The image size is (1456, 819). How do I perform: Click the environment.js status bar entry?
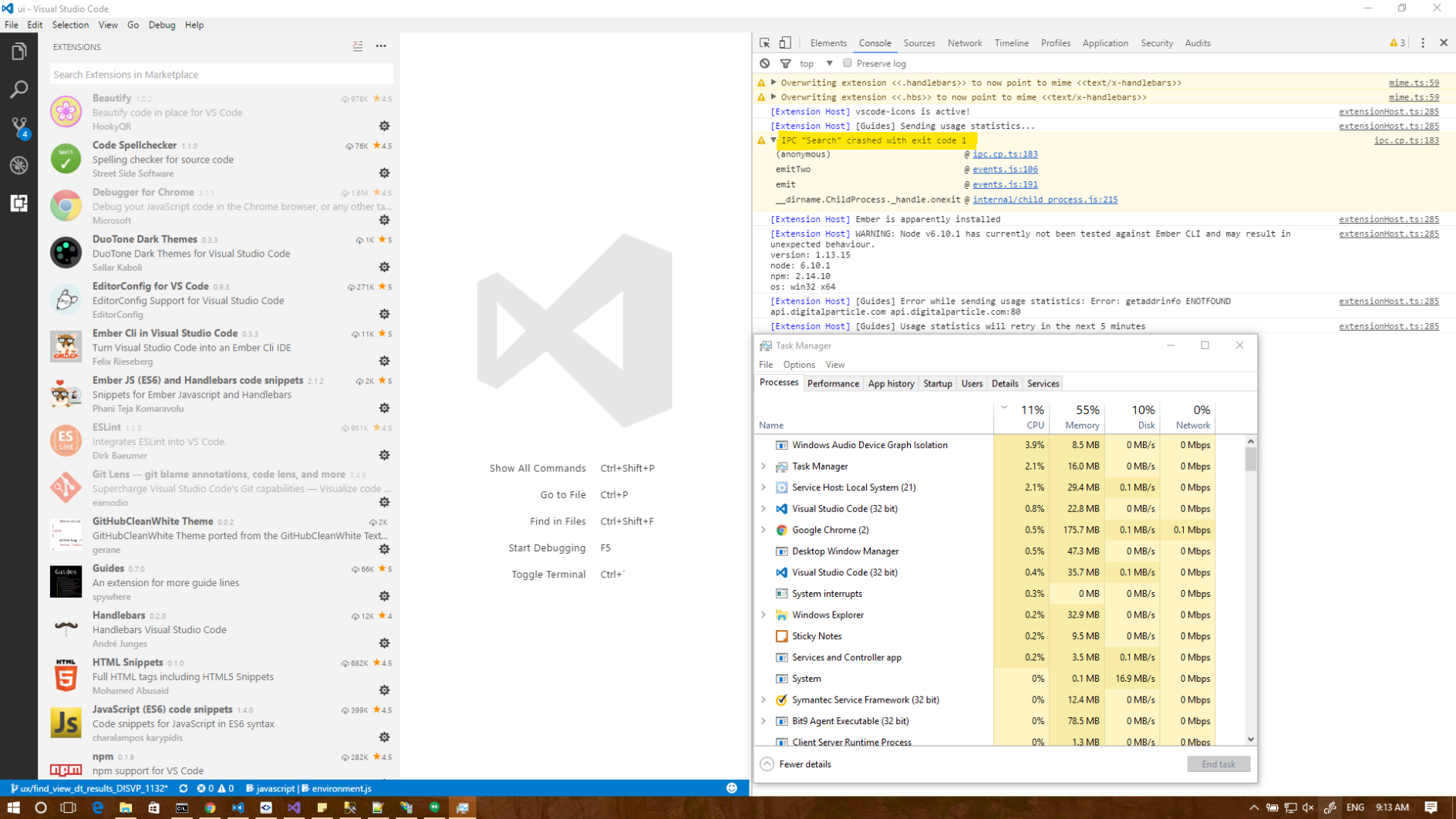pyautogui.click(x=337, y=788)
